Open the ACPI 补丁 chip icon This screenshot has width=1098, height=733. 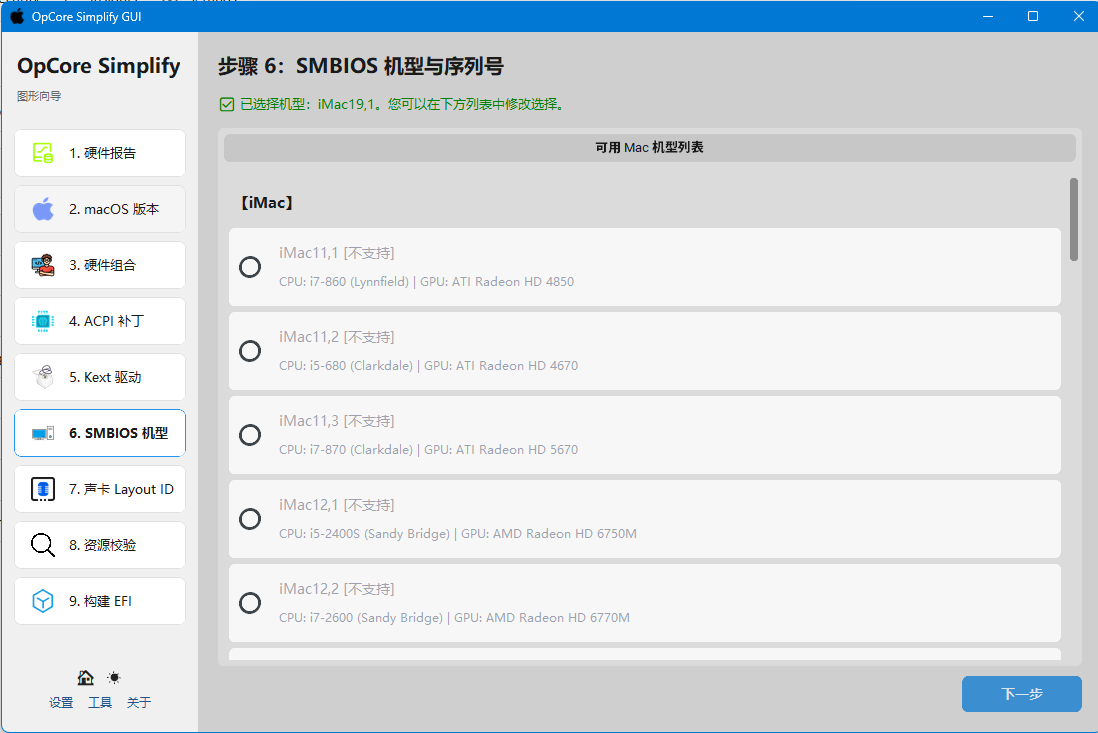click(43, 321)
